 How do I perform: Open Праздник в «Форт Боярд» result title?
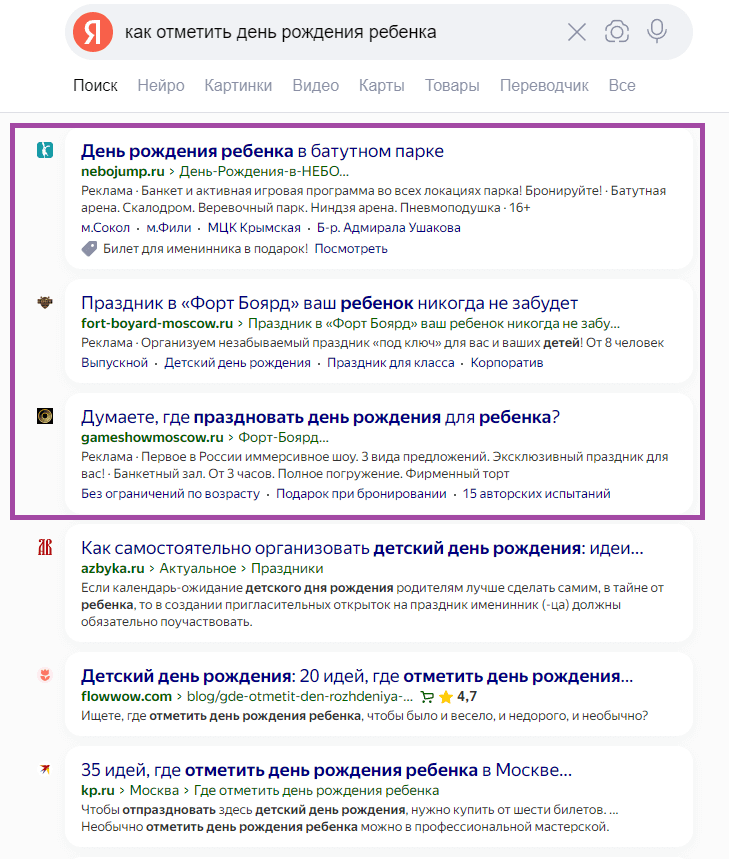point(329,303)
